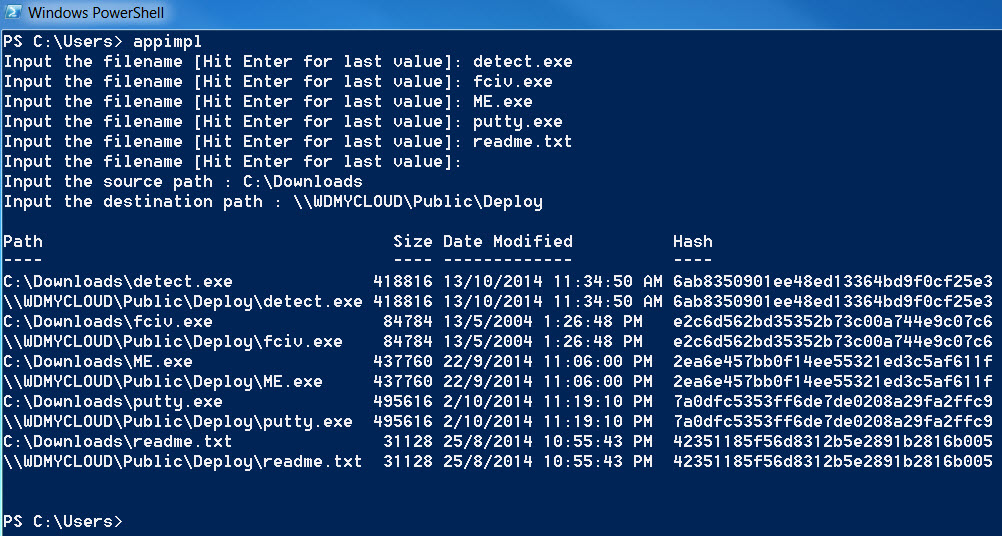Click the C:\Downloads\ME.exe row path
Viewport: 1002px width, 536px height.
pos(98,362)
